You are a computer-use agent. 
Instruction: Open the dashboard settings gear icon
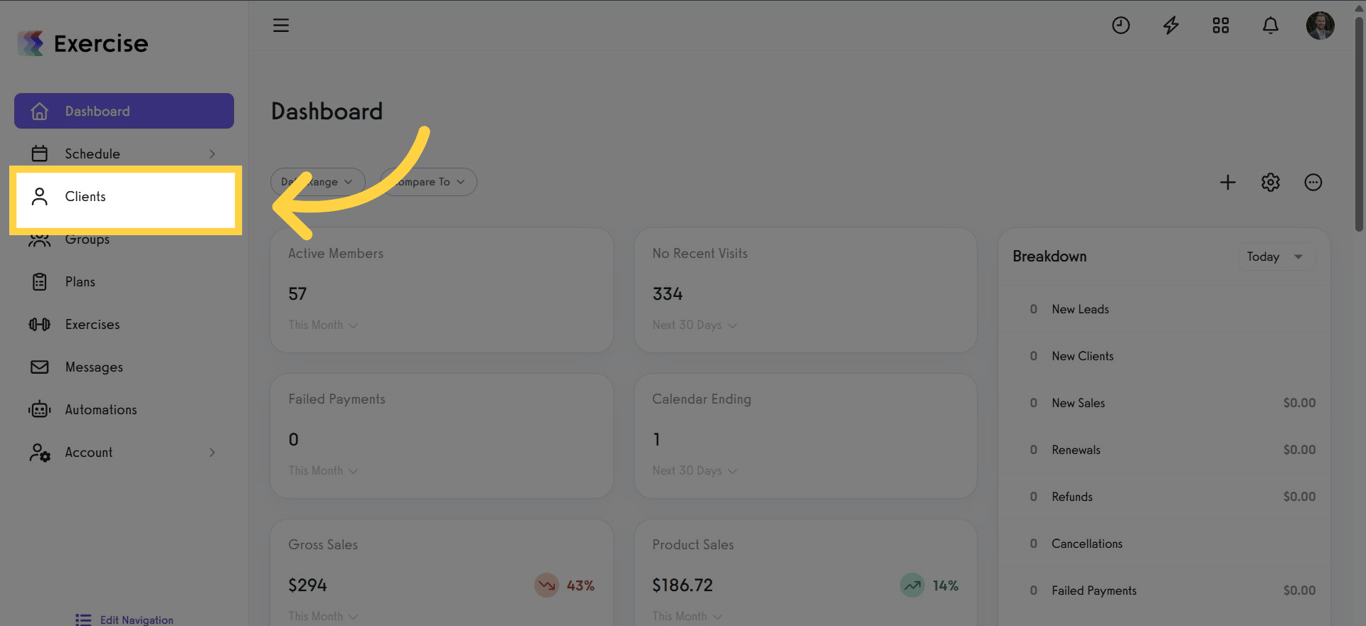tap(1270, 182)
